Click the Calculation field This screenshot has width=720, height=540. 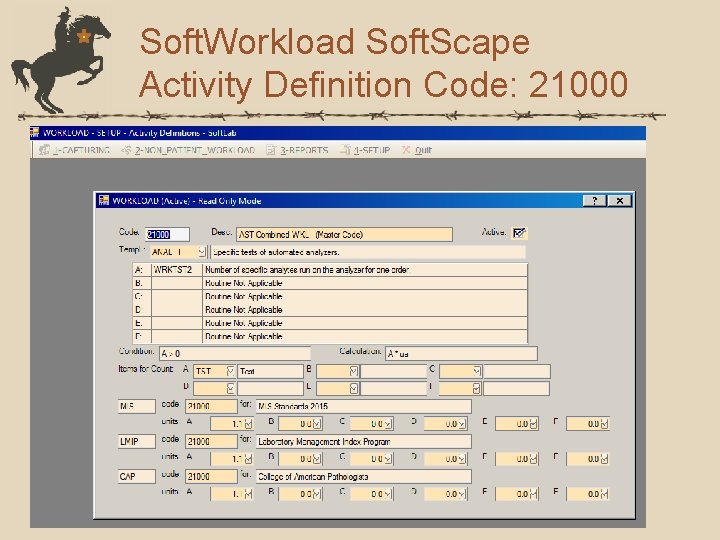coord(461,354)
